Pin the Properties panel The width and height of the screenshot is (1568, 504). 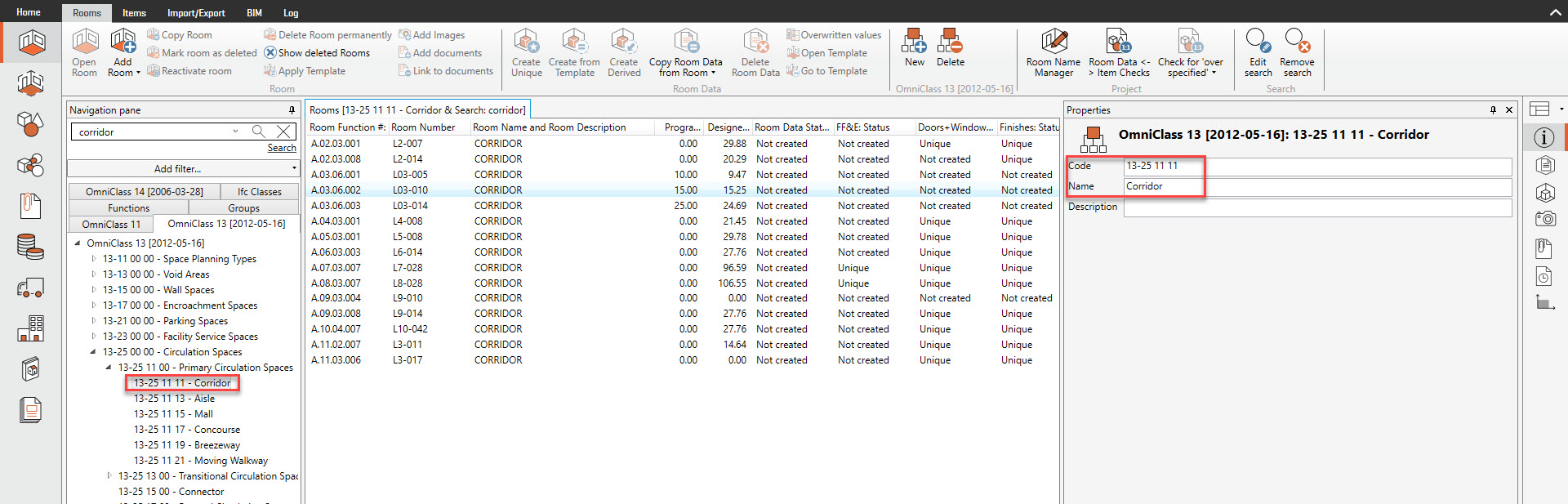(x=1493, y=110)
